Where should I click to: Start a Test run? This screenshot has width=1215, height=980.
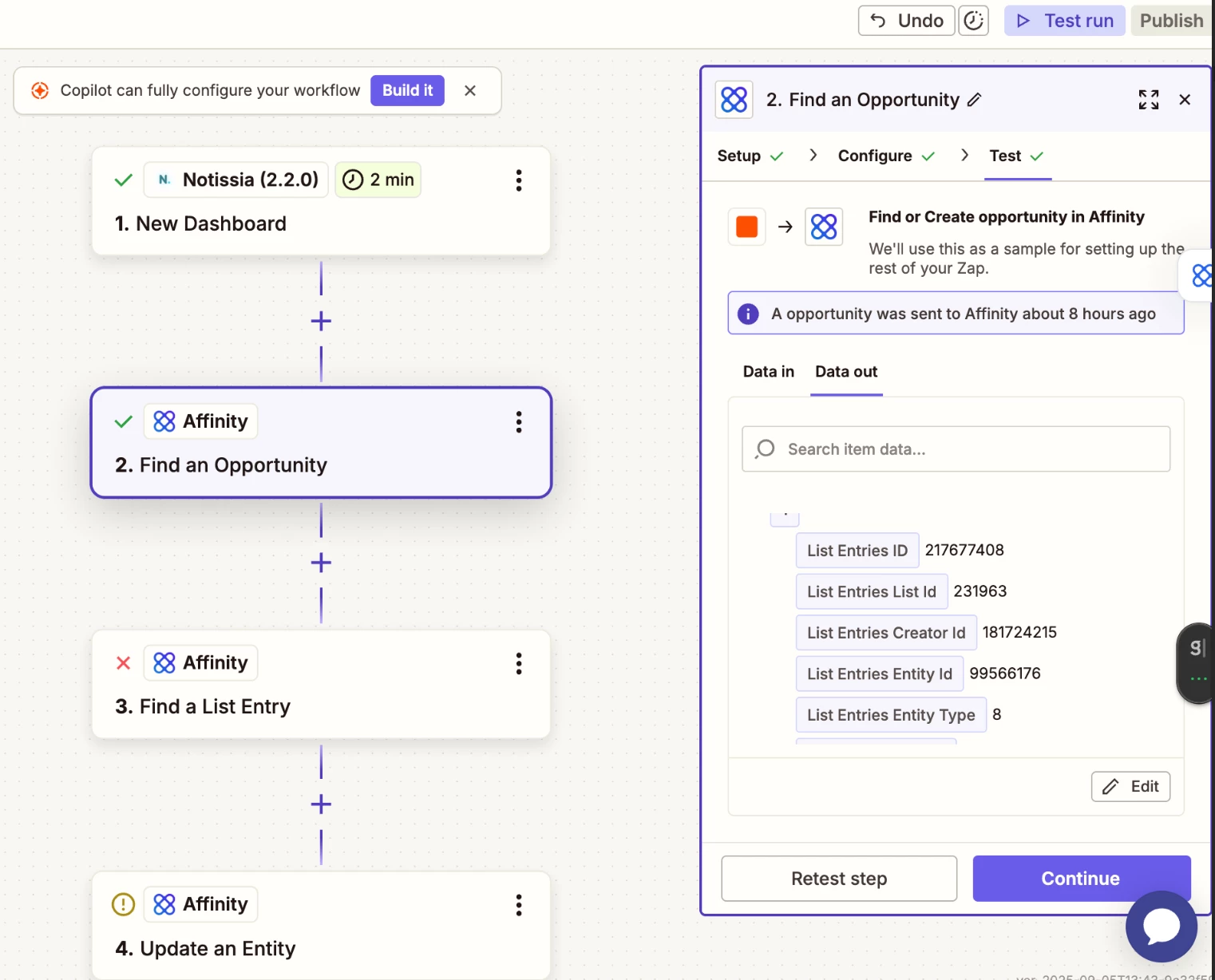(1064, 21)
